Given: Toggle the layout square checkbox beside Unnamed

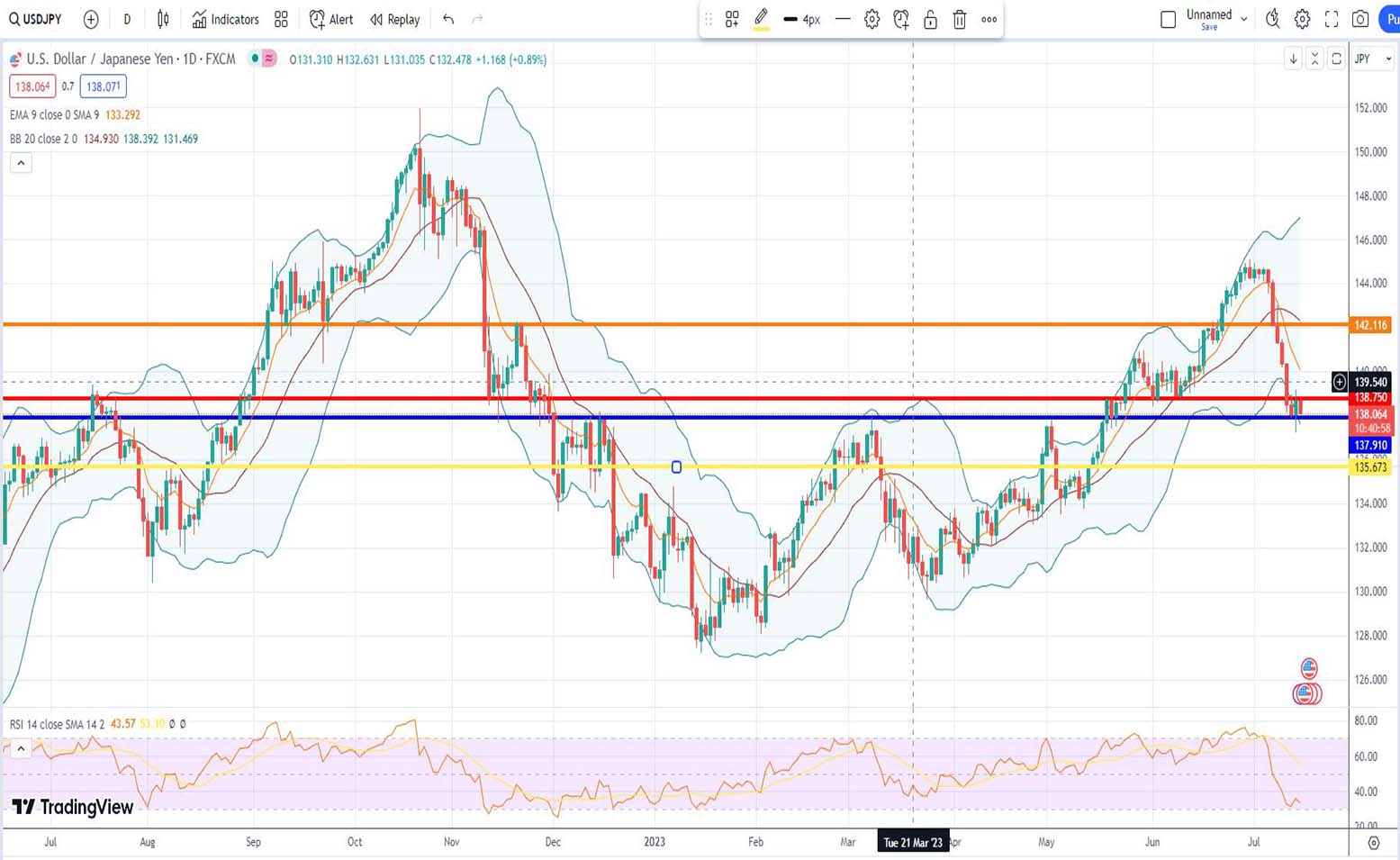Looking at the screenshot, I should 1168,19.
